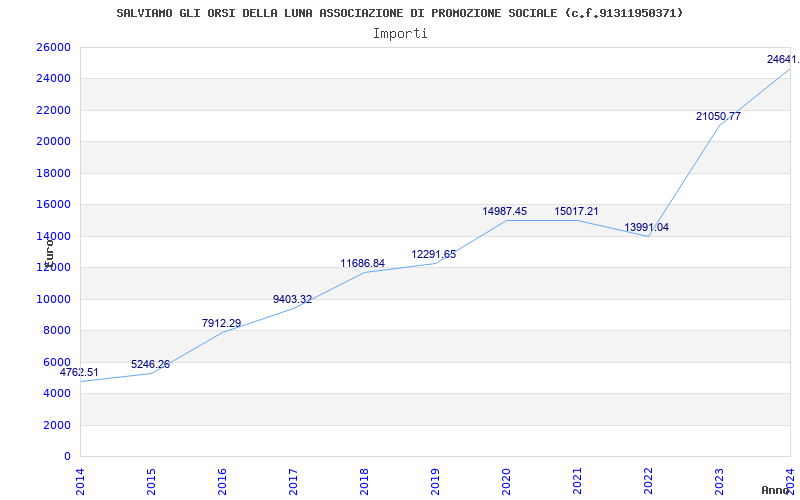Click the 6000 y-axis tick label

point(56,362)
